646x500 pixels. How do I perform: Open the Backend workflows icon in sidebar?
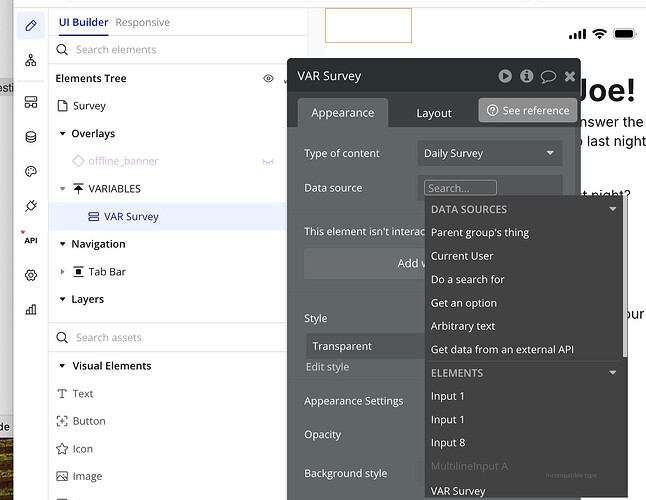(31, 102)
